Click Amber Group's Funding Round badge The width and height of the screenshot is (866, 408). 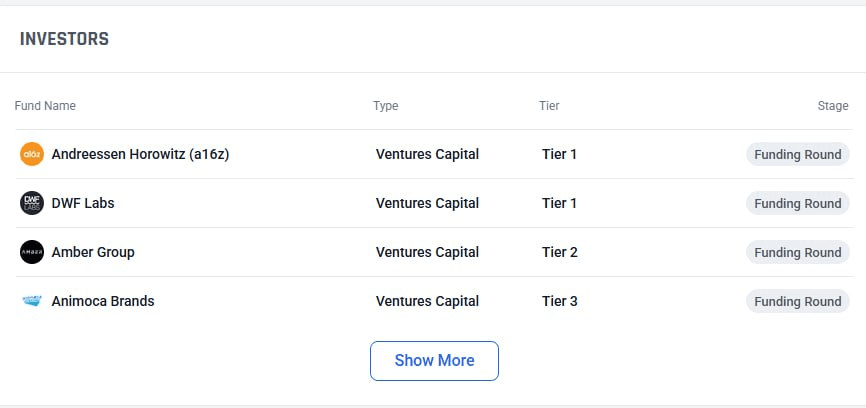[798, 252]
